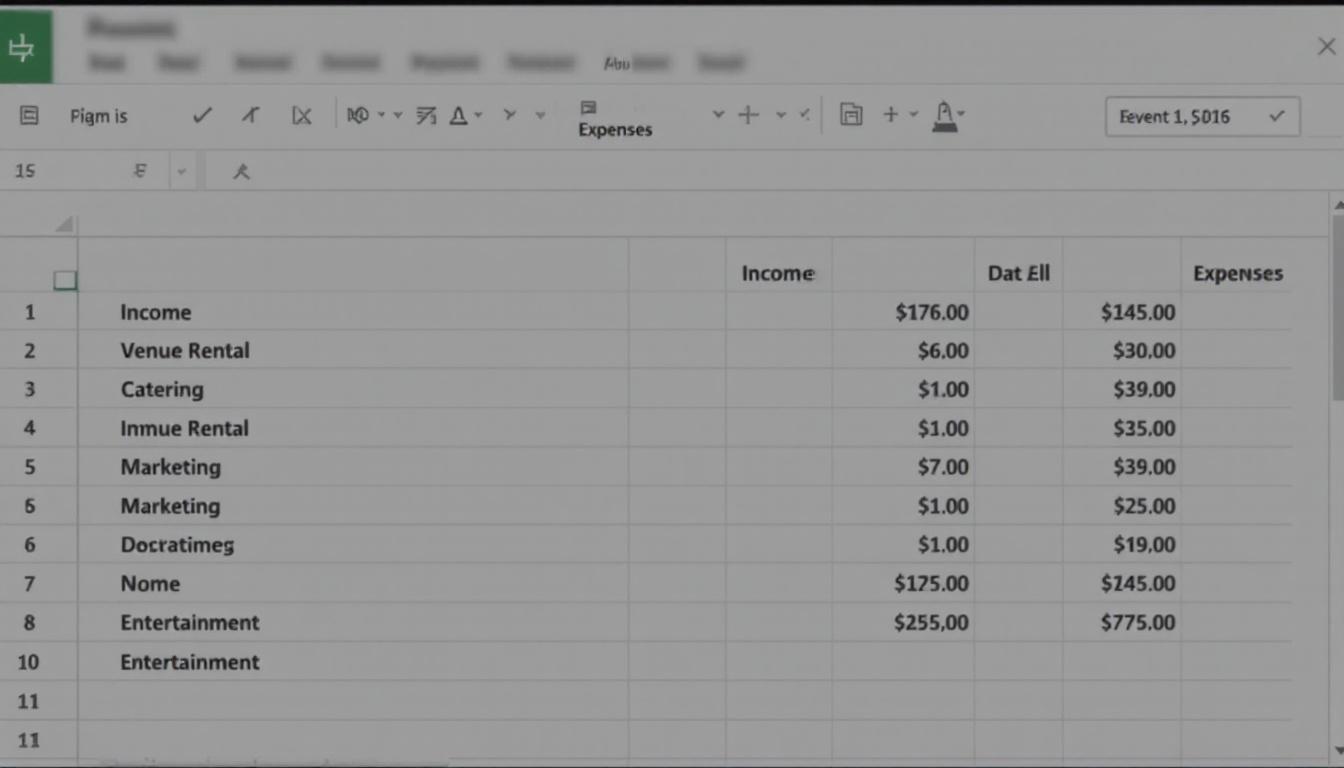Click the plus icon beside the save icon
The height and width of the screenshot is (768, 1344).
(x=890, y=116)
